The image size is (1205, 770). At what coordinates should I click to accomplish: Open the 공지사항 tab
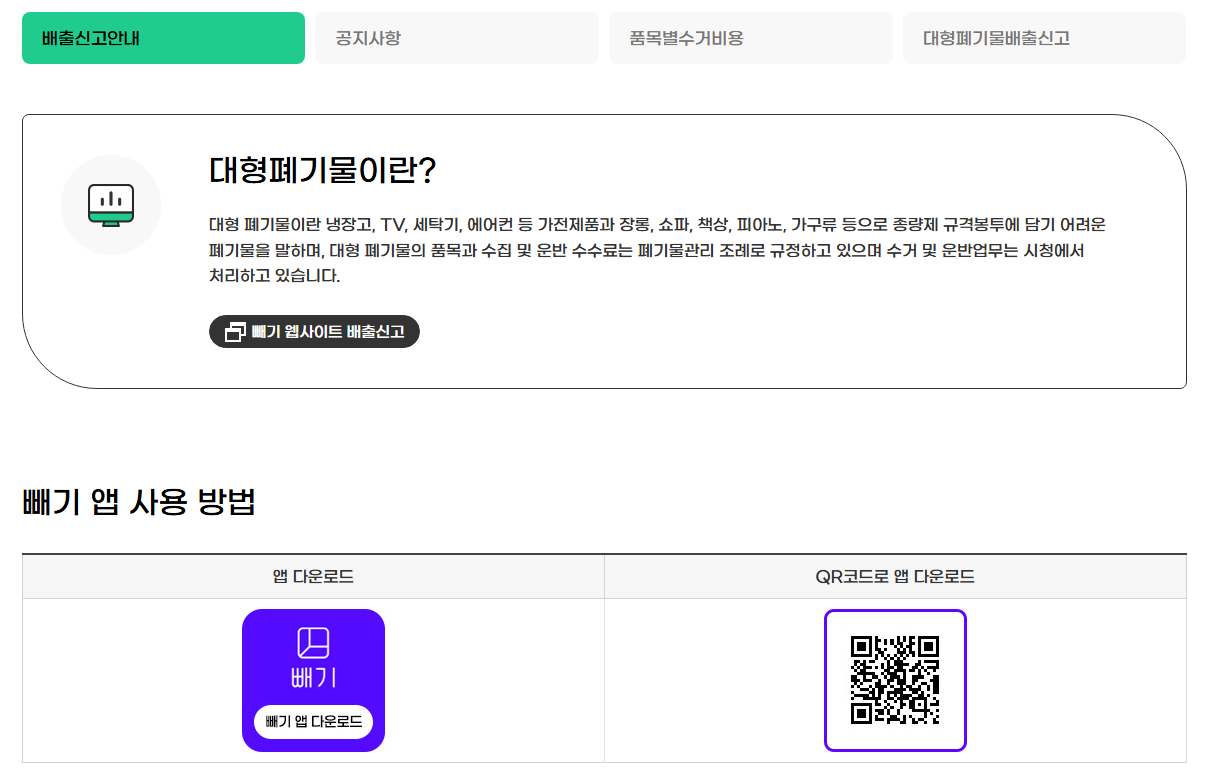(x=457, y=38)
